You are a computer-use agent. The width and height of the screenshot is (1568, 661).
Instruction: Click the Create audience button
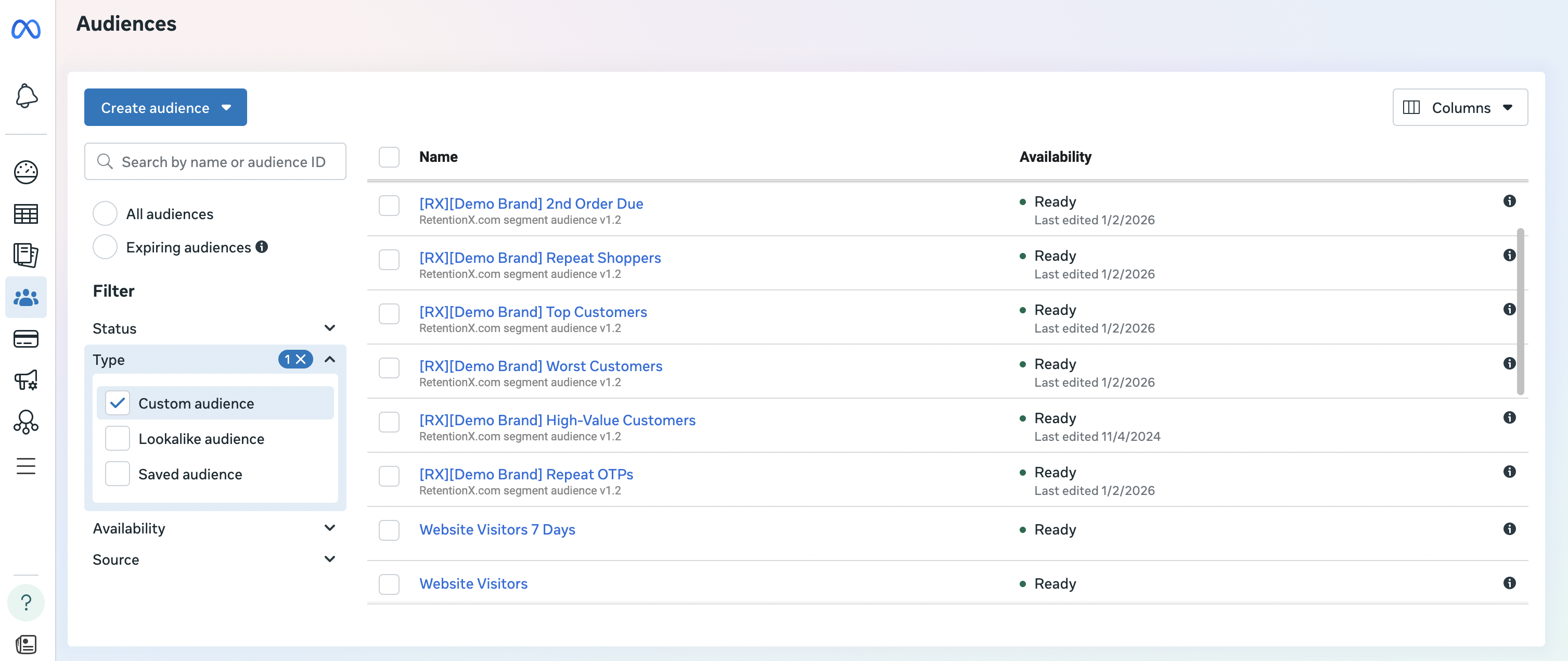coord(165,107)
